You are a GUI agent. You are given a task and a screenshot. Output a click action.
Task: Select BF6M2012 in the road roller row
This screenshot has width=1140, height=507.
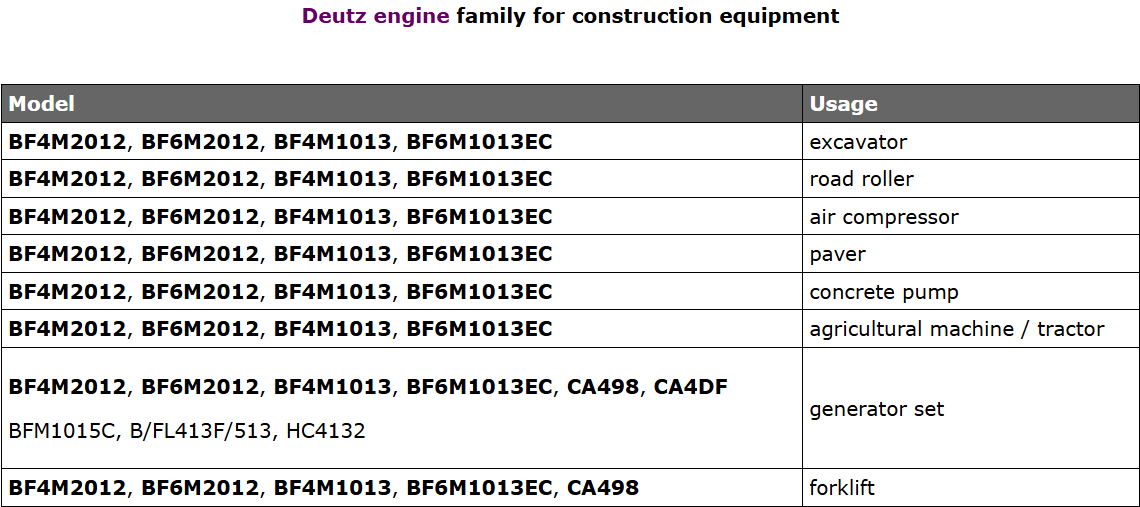coord(200,179)
